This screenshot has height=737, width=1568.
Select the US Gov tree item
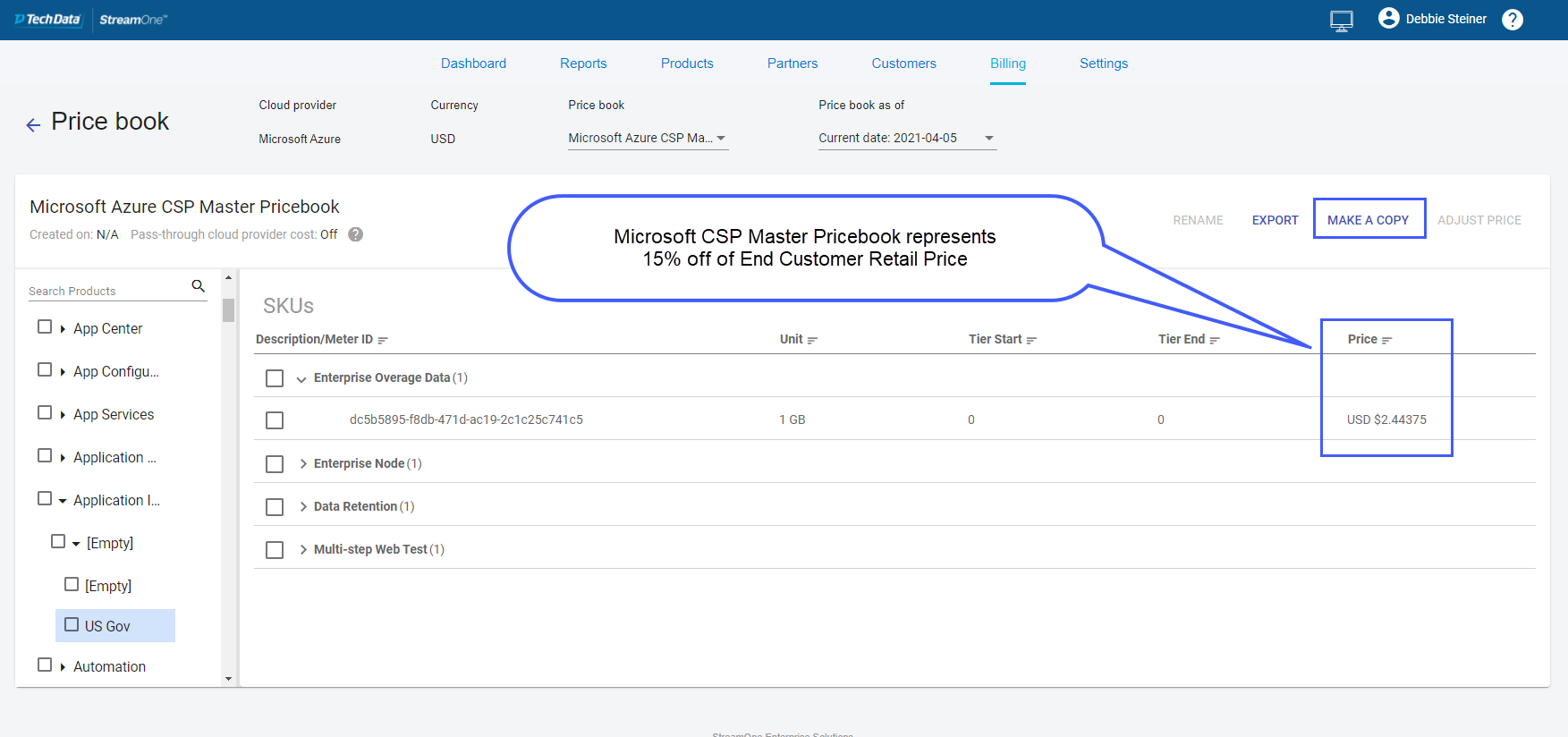pos(115,626)
